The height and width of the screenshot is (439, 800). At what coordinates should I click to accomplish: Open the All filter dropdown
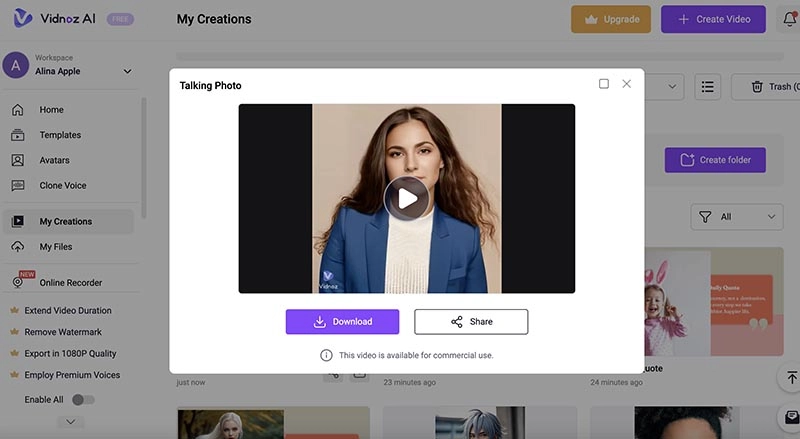click(736, 216)
